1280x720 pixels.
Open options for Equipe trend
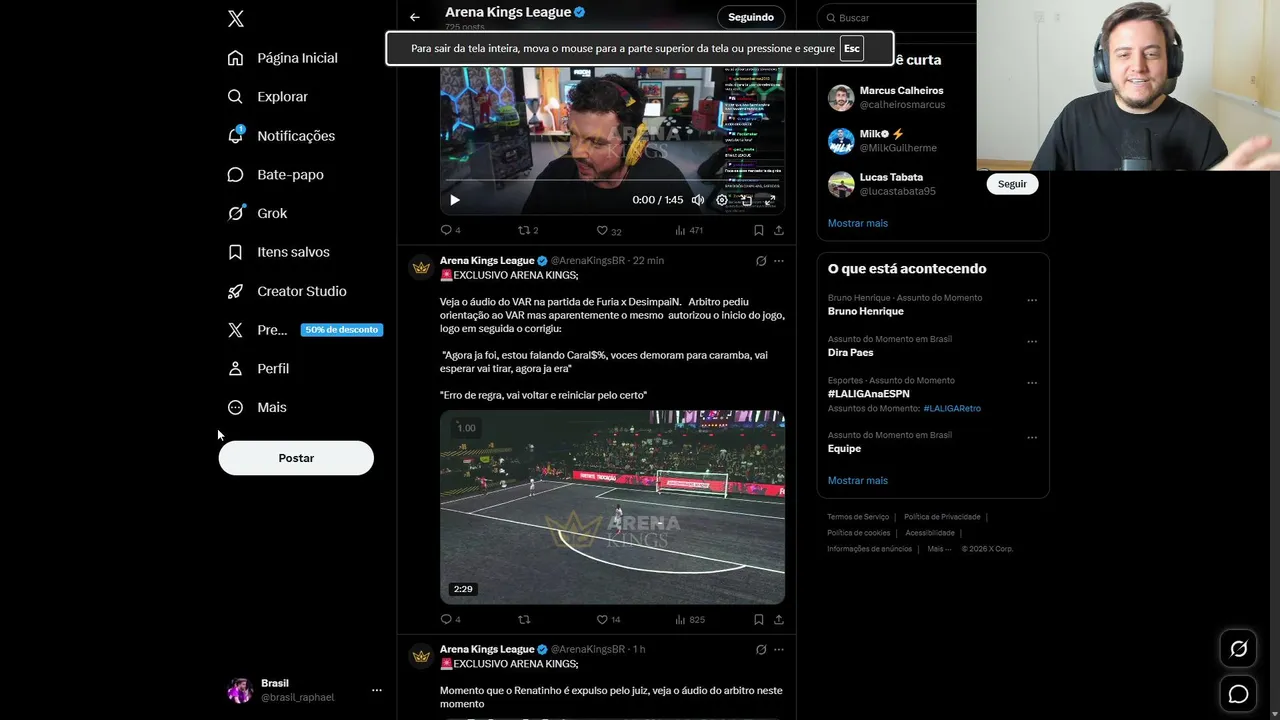[1032, 438]
